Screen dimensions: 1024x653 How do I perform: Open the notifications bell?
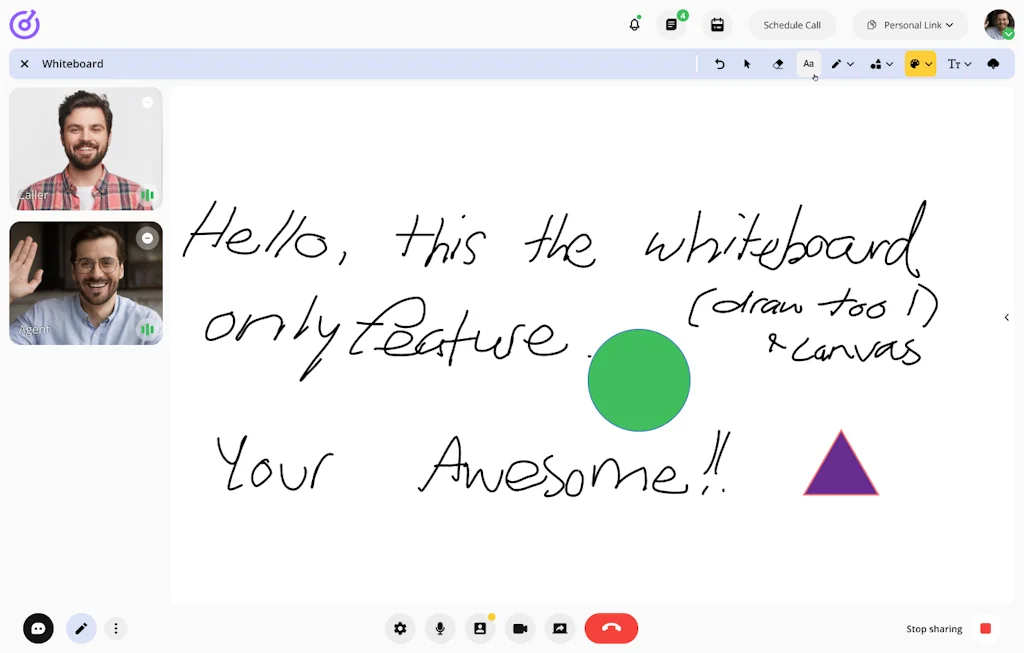tap(634, 25)
